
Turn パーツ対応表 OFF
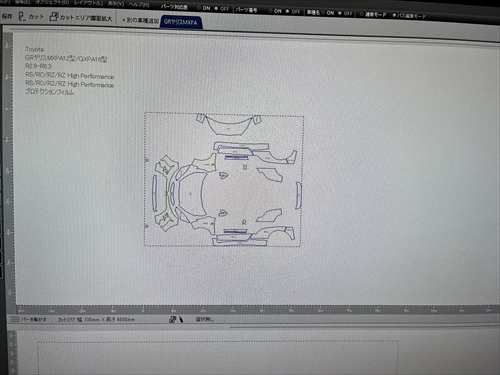click(222, 9)
